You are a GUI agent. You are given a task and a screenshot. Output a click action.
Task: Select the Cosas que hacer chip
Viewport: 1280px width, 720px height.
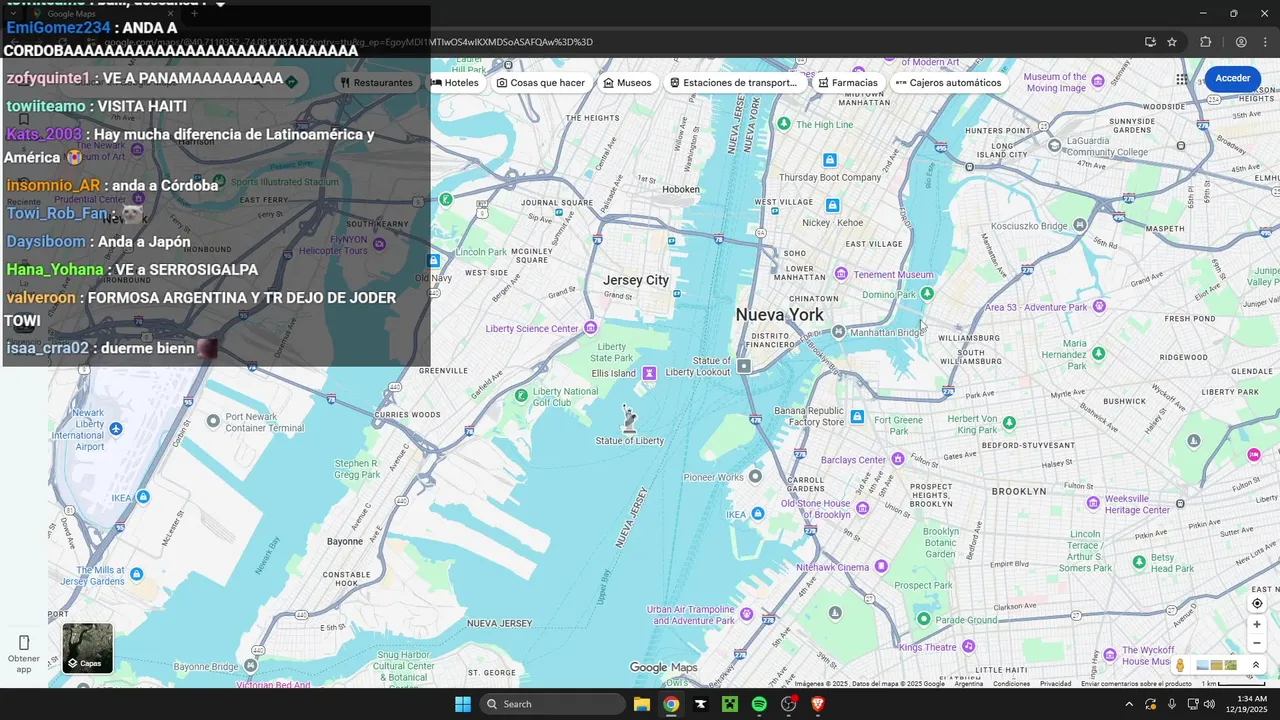541,83
